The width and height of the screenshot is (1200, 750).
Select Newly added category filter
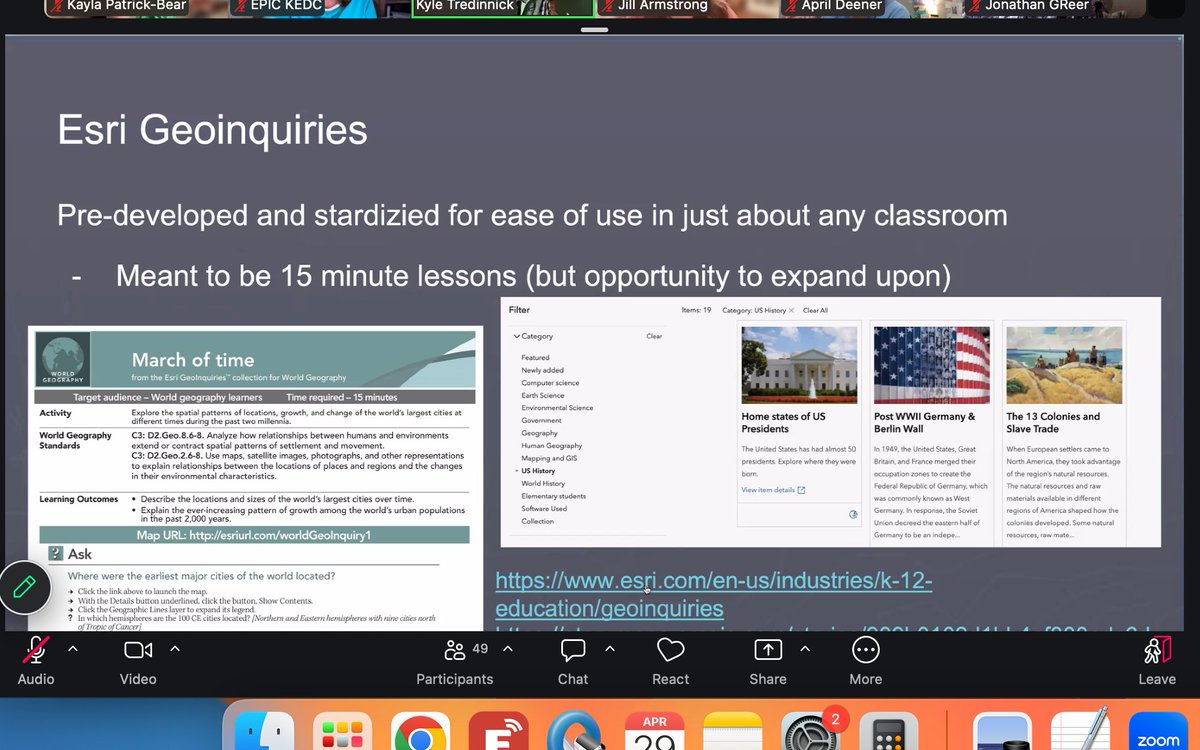click(542, 370)
